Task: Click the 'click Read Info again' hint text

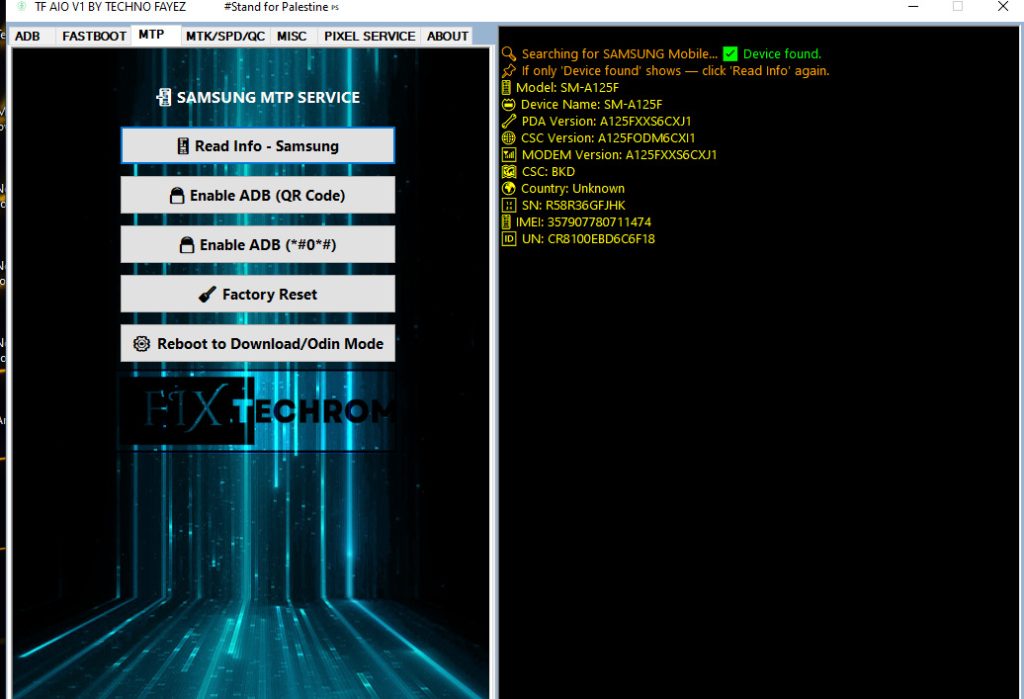Action: pos(765,71)
